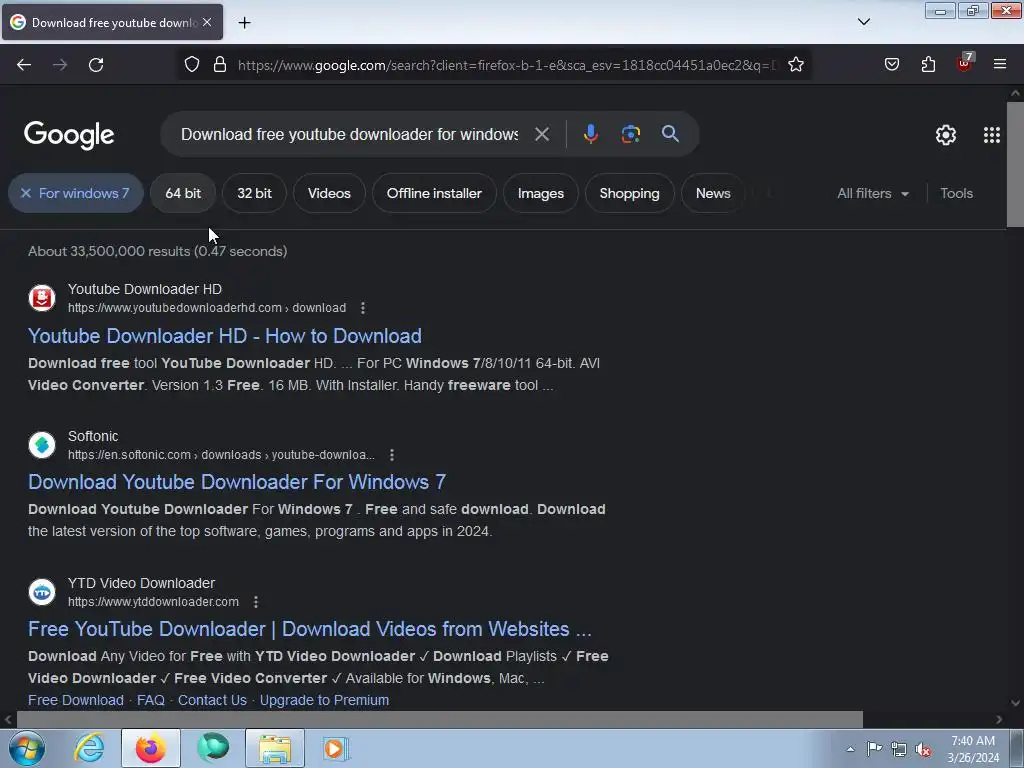Select the 32 bit filter chip
The image size is (1024, 768).
click(x=254, y=193)
